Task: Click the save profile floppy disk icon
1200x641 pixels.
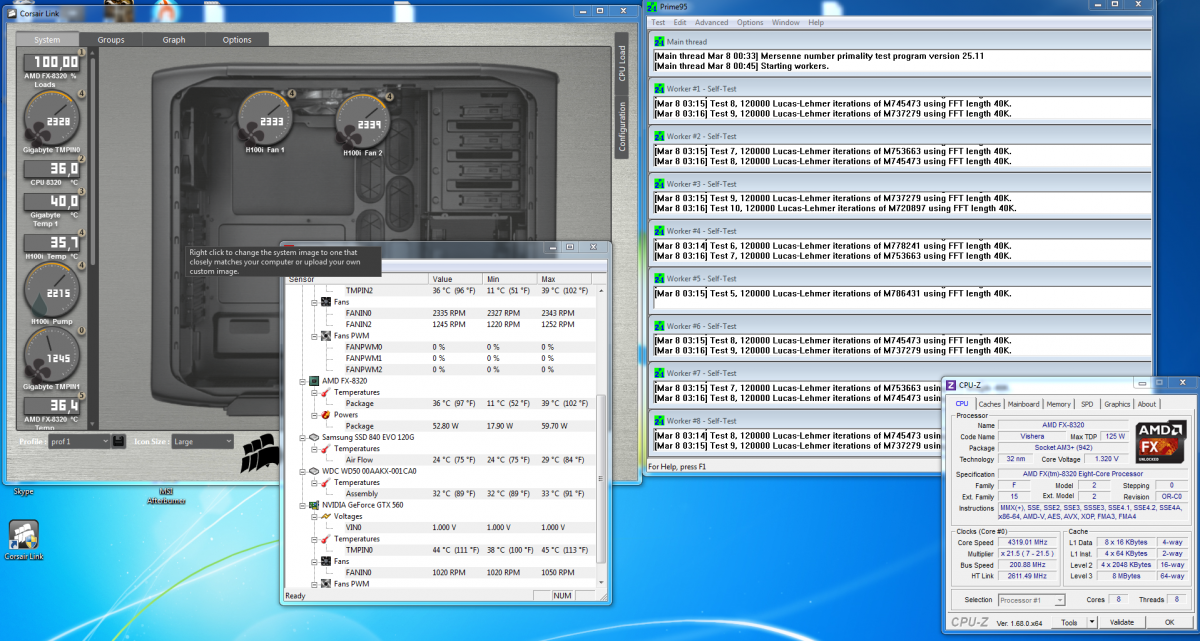Action: coord(119,441)
